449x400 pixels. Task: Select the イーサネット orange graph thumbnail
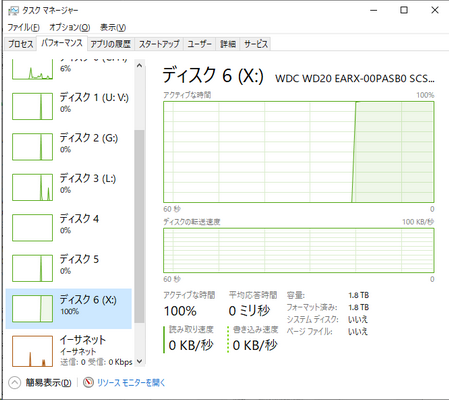tap(32, 351)
